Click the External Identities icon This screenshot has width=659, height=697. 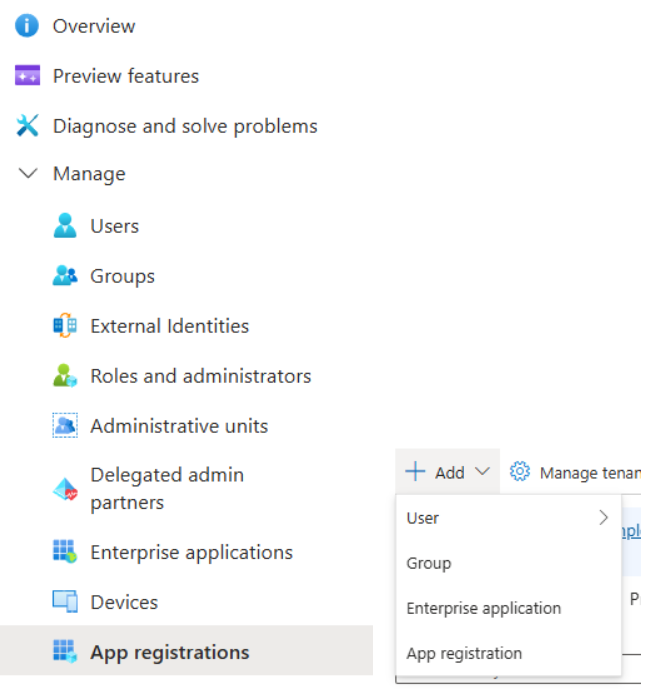point(65,326)
